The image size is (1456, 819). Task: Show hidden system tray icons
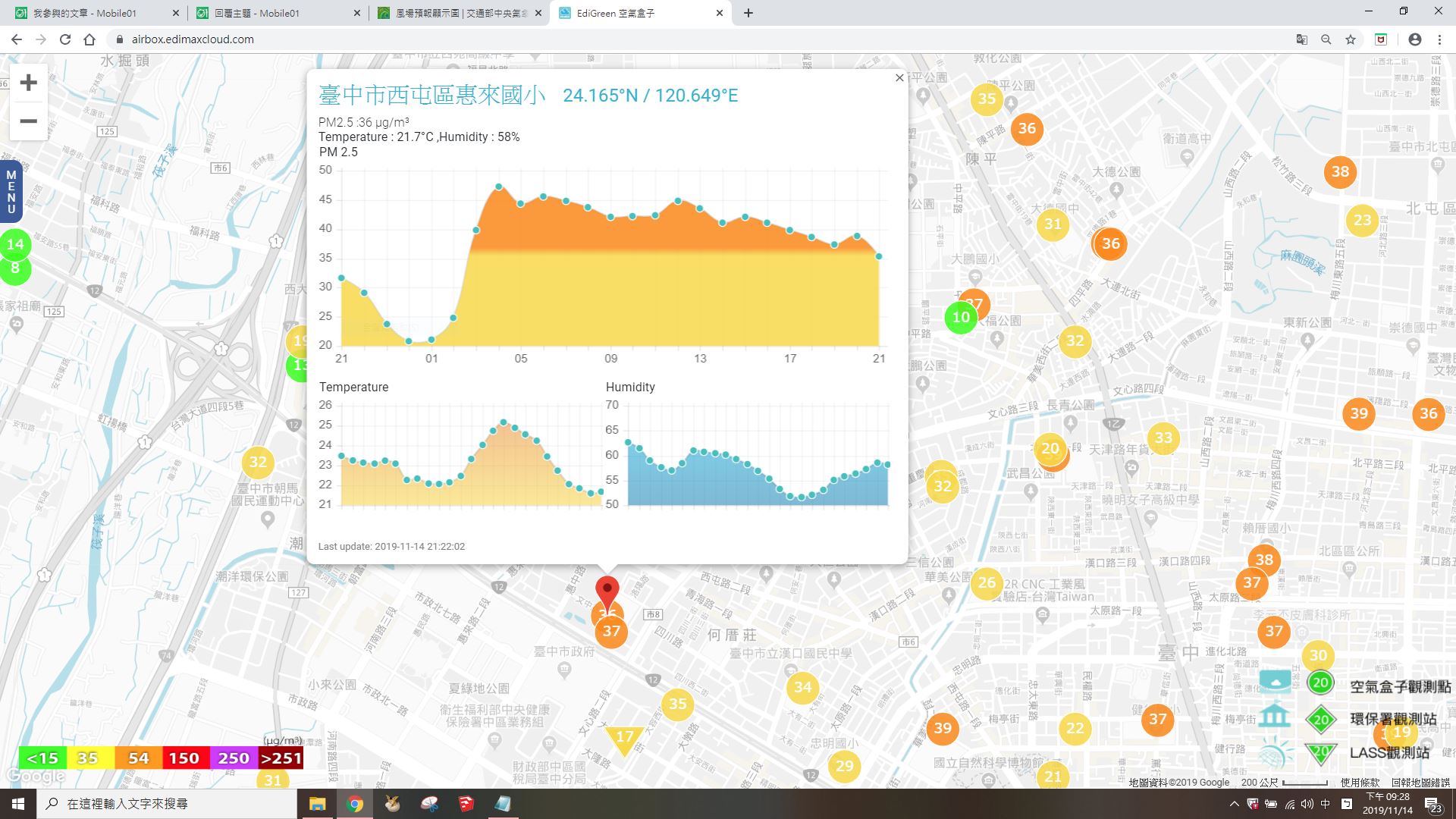1234,804
